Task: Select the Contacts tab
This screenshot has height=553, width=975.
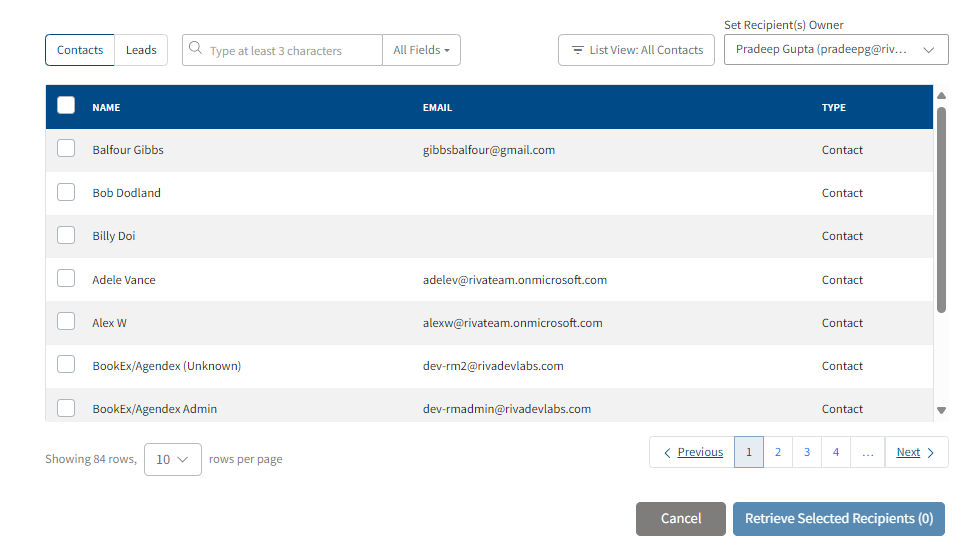Action: pyautogui.click(x=80, y=50)
